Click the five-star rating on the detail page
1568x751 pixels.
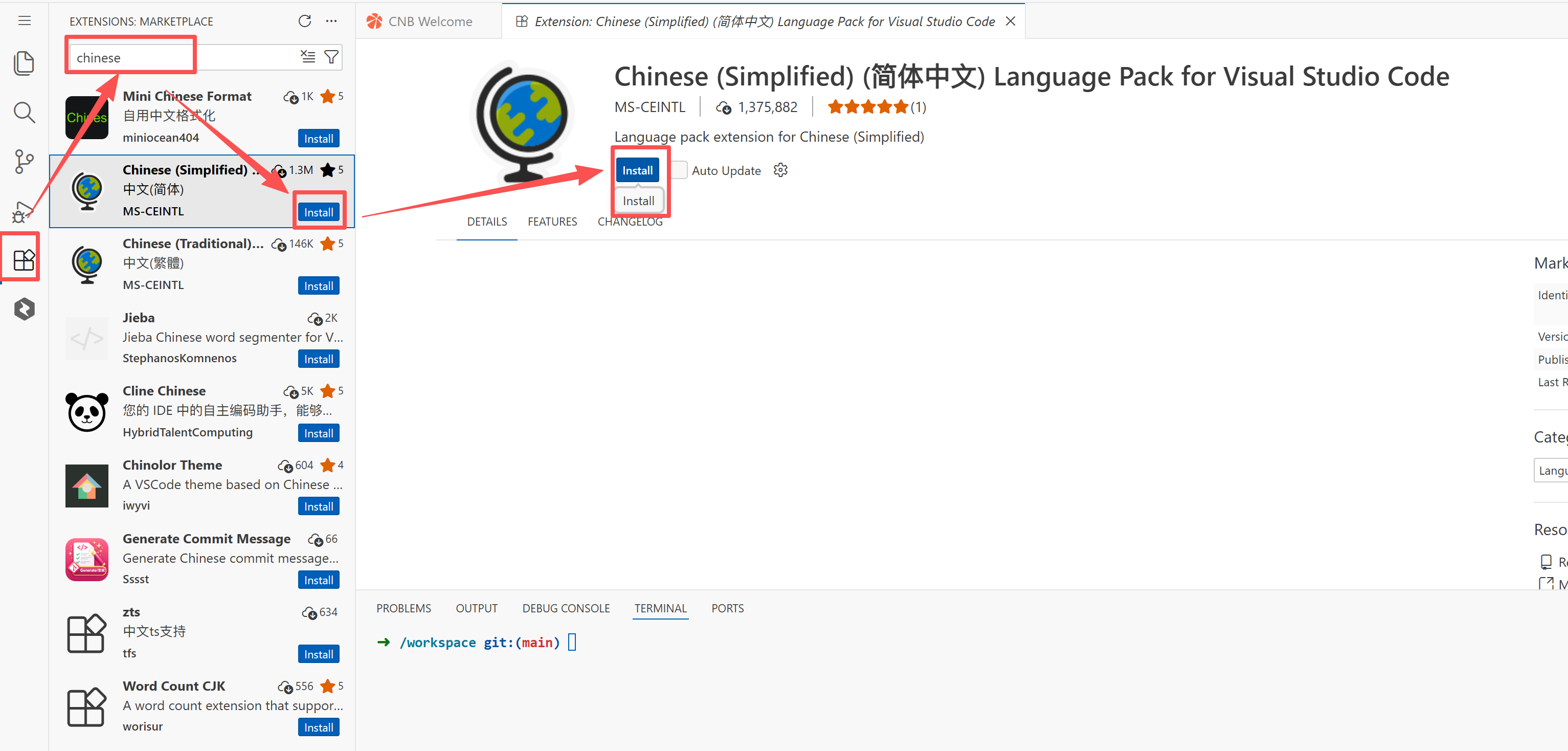click(x=867, y=108)
